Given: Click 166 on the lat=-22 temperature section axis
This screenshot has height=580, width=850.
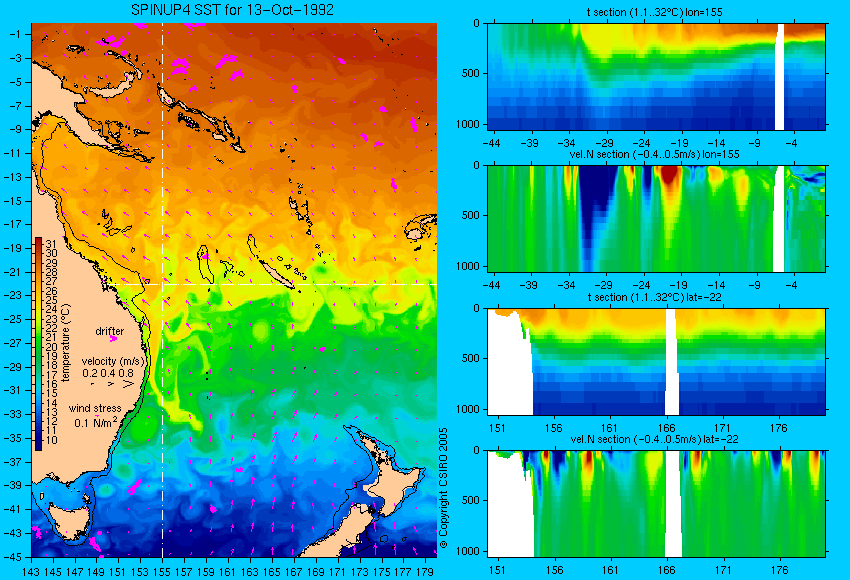Looking at the screenshot, I should (x=666, y=428).
